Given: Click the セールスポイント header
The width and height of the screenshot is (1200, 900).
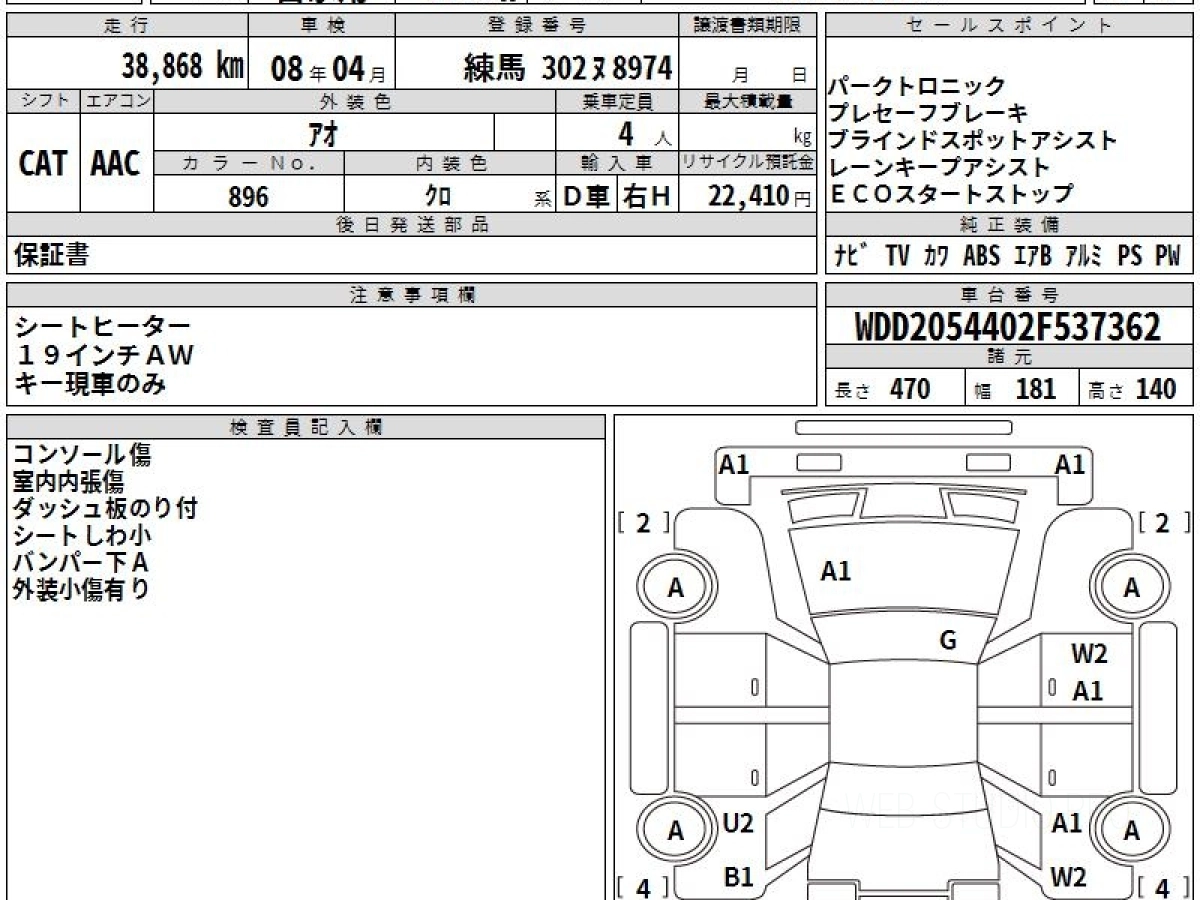Looking at the screenshot, I should tap(1009, 26).
